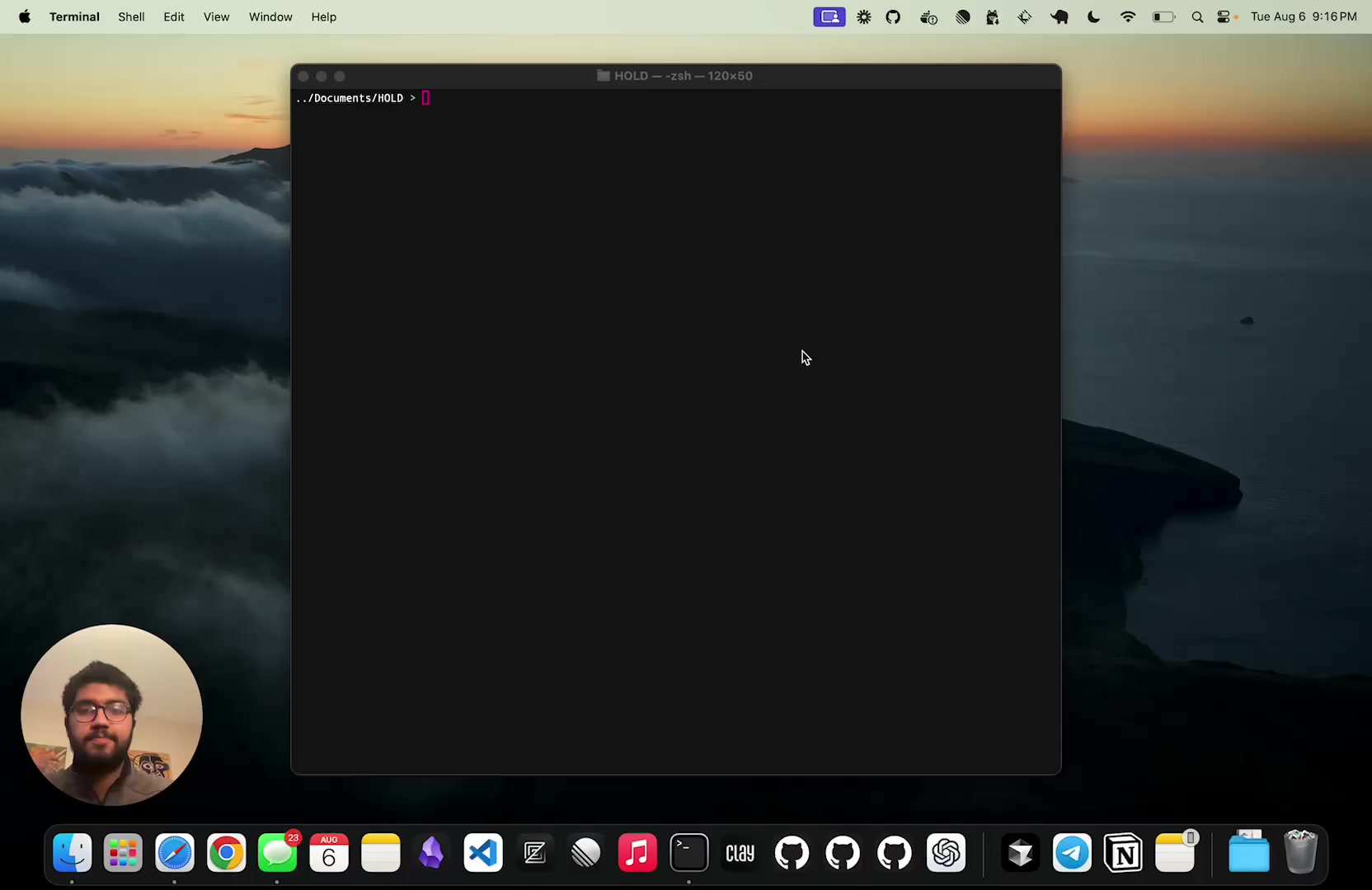Open Messages with 23 unread badge
Image resolution: width=1372 pixels, height=890 pixels.
click(x=278, y=853)
